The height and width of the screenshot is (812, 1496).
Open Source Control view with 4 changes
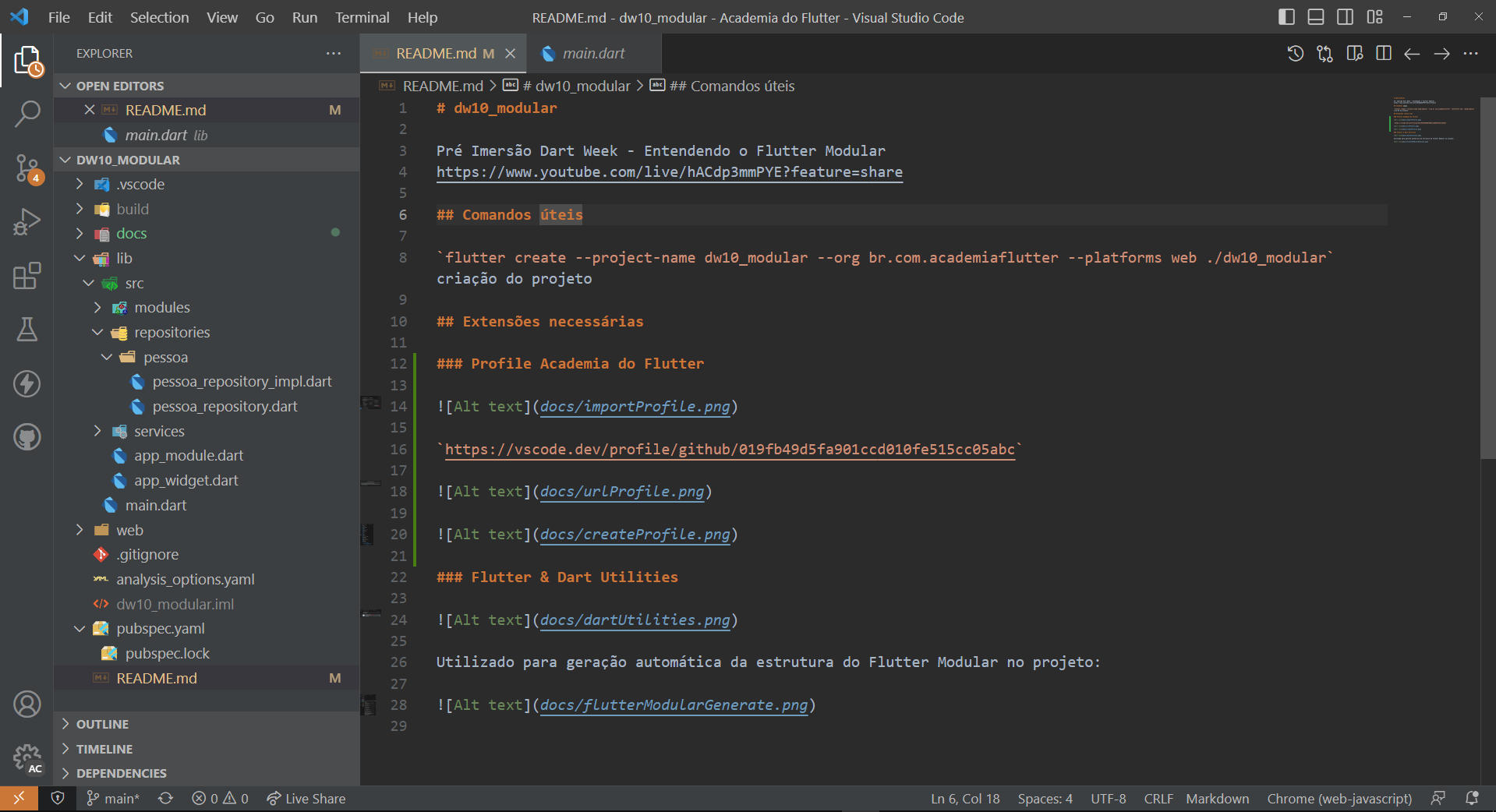[27, 168]
